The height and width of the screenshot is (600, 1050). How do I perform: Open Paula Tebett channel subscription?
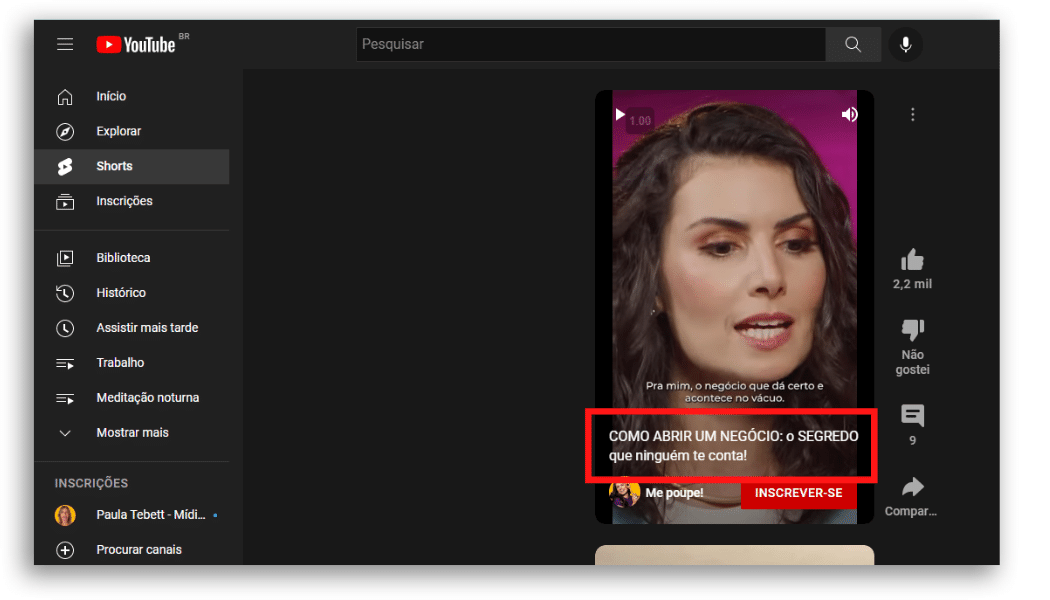[132, 515]
